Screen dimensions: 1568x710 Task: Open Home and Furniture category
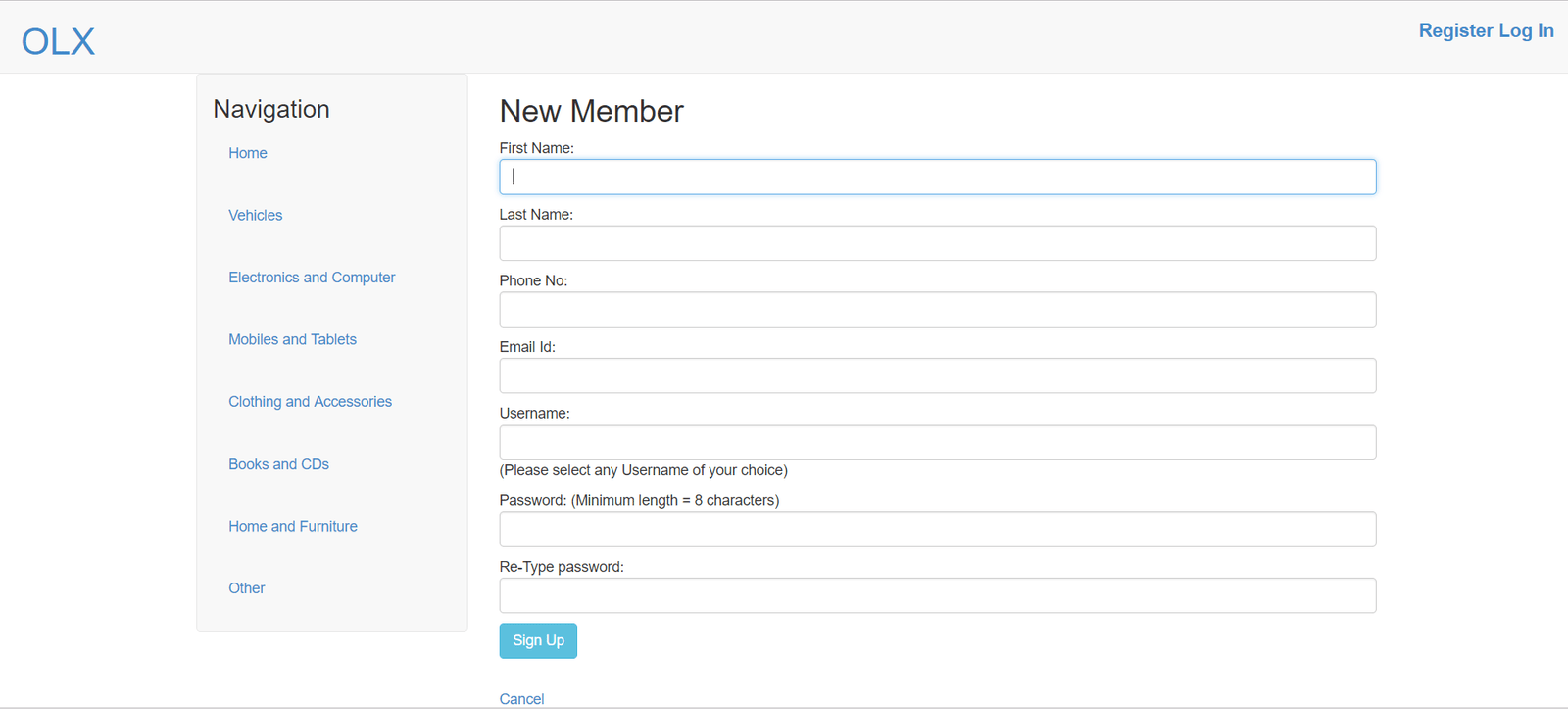[292, 527]
